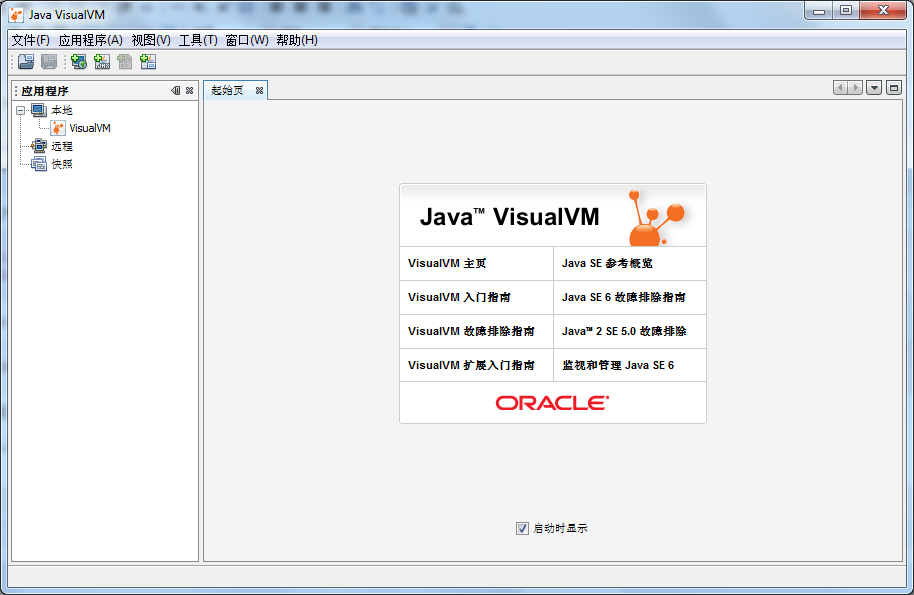Open 监视和管理 Java SE 6 link
The image size is (914, 595).
(x=618, y=365)
